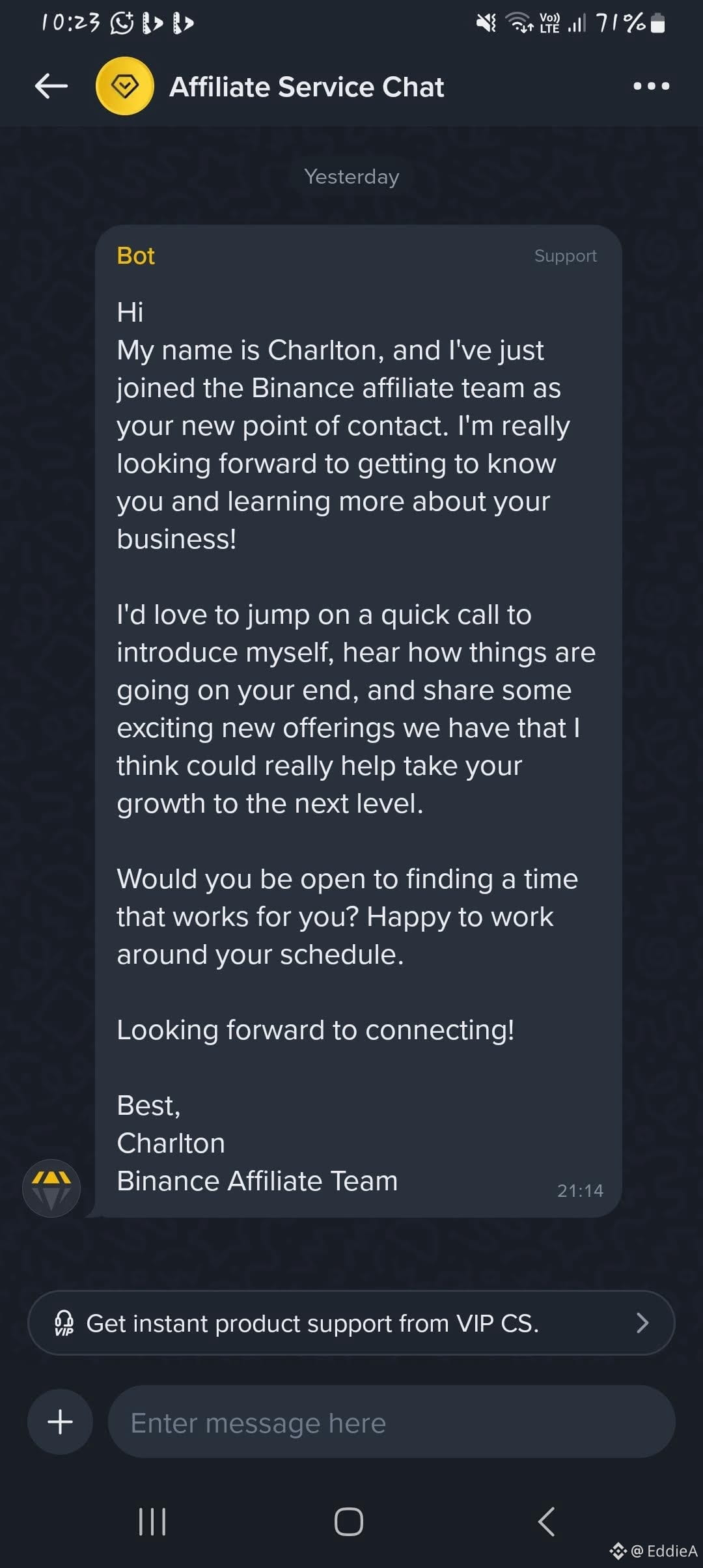Tap the back arrow in chat header
This screenshot has width=703, height=1568.
point(51,86)
